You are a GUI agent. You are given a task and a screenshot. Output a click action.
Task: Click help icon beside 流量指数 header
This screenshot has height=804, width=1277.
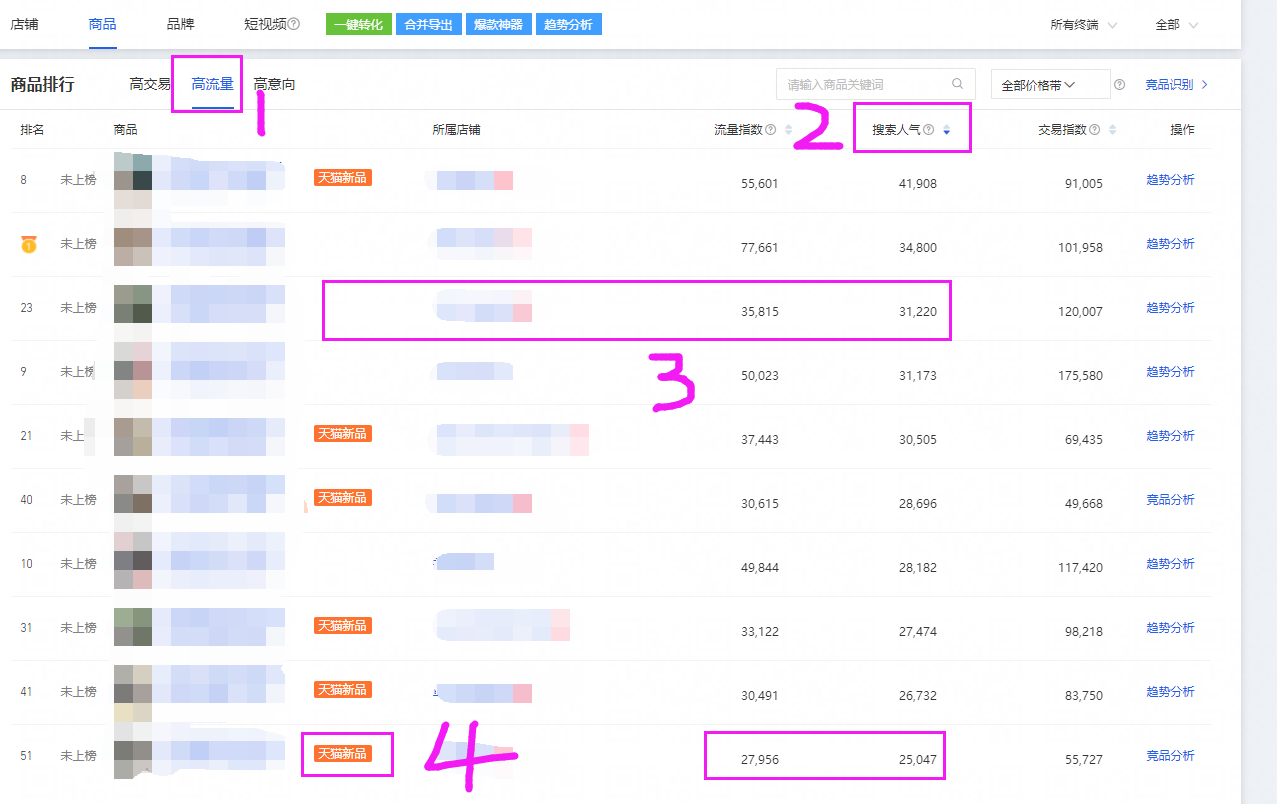pos(770,130)
